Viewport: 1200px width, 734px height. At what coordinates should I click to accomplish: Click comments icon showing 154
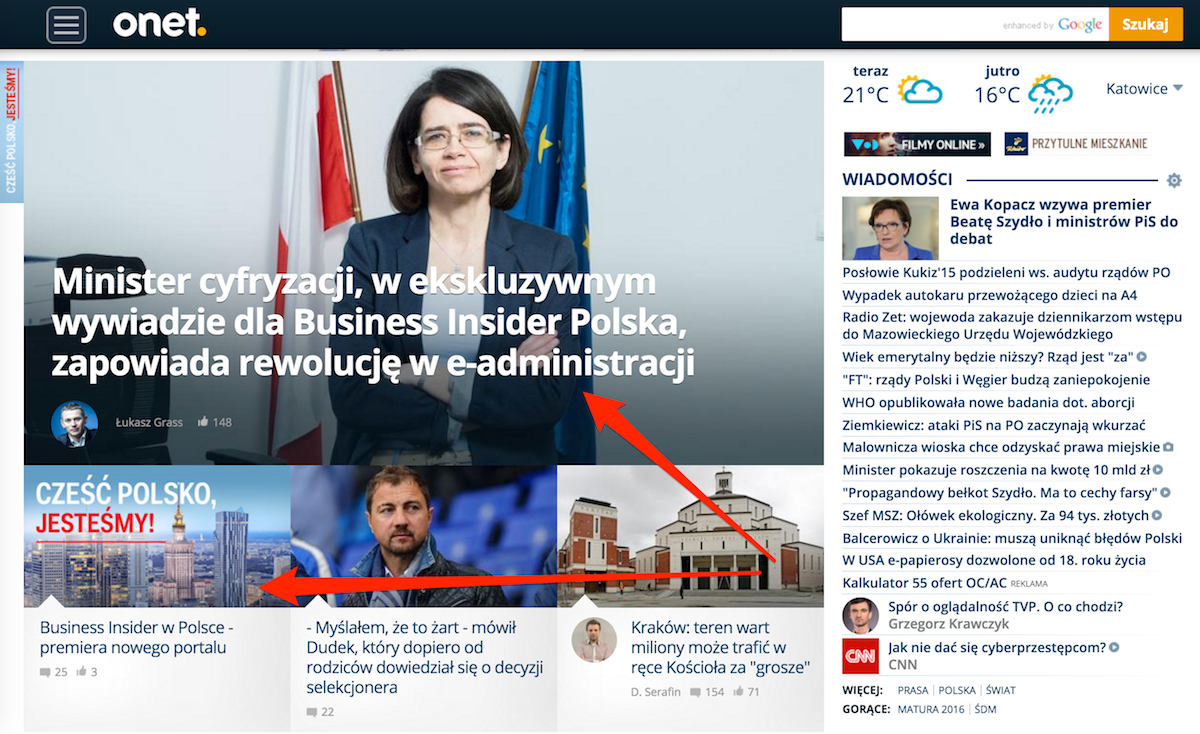tap(695, 692)
